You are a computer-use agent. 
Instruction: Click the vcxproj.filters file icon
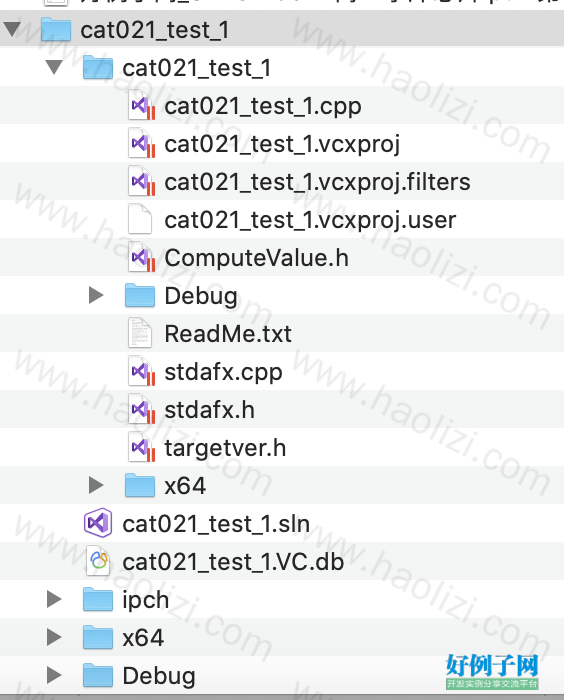pos(141,181)
